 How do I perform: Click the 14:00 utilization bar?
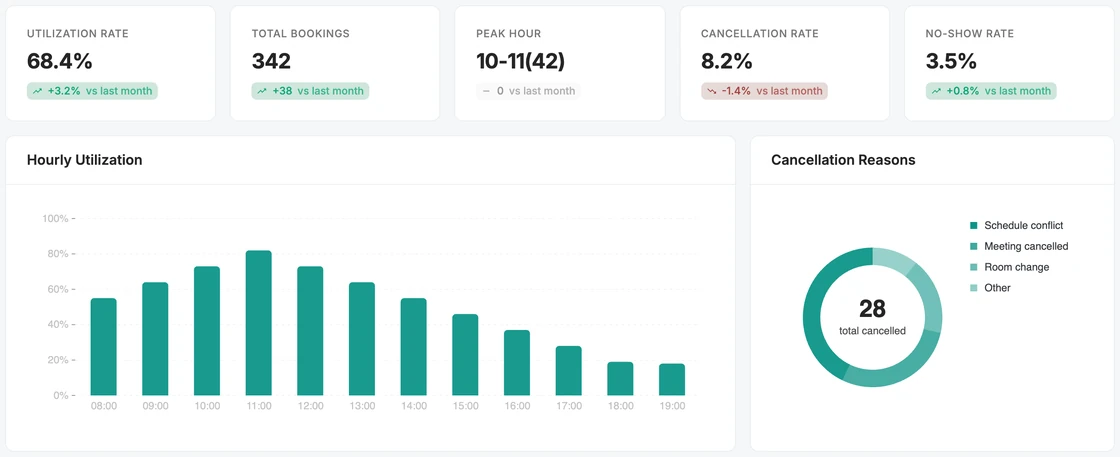click(x=414, y=346)
